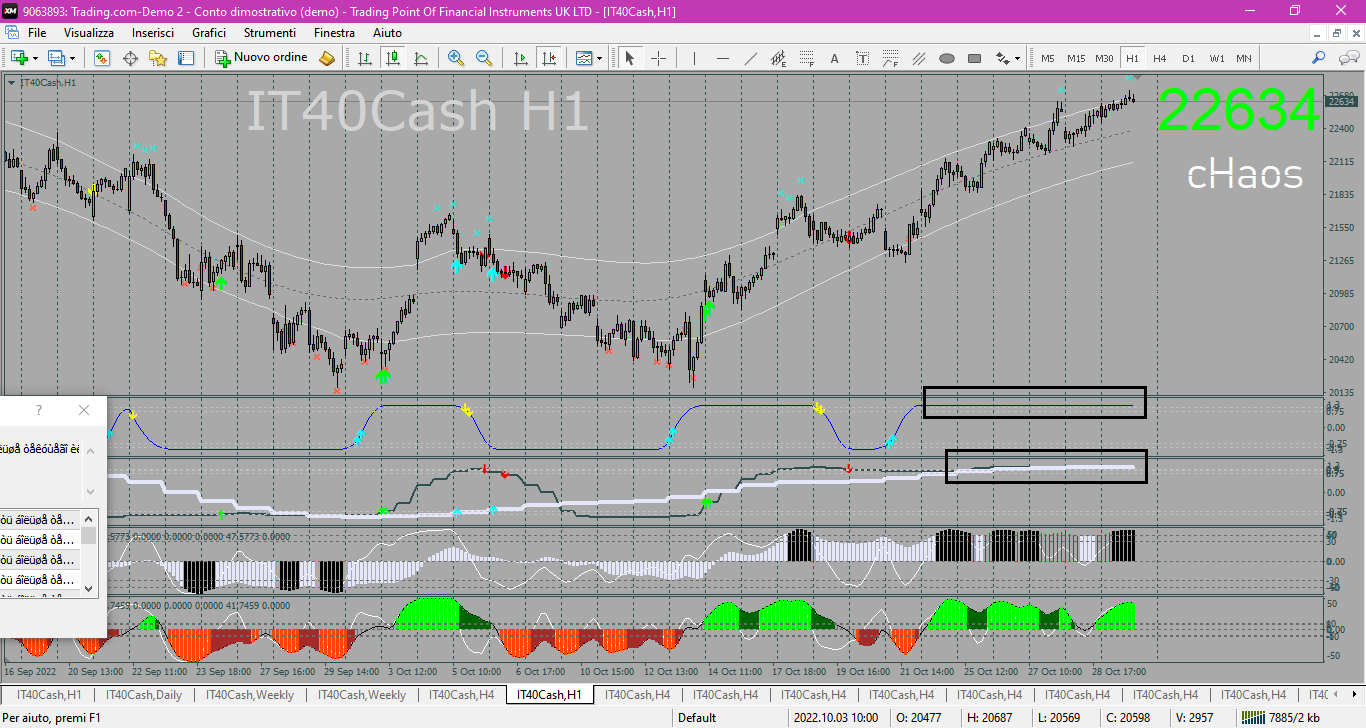Open the Grafici menu
The width and height of the screenshot is (1366, 728).
(209, 33)
